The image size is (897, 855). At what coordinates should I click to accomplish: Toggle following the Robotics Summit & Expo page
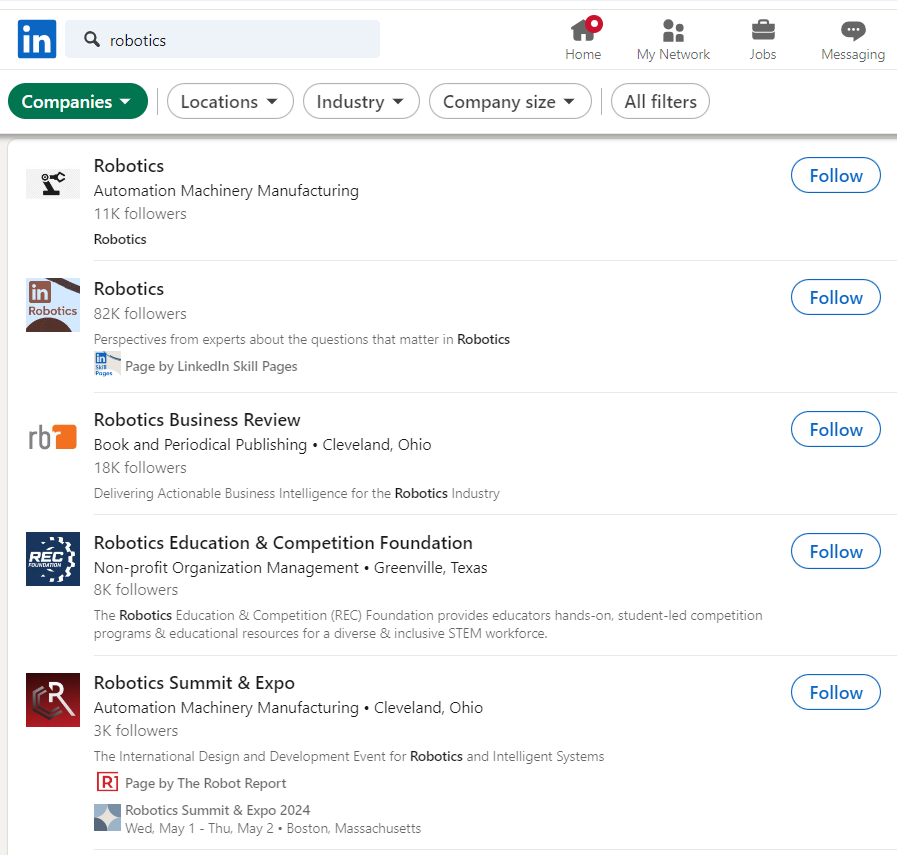[835, 691]
